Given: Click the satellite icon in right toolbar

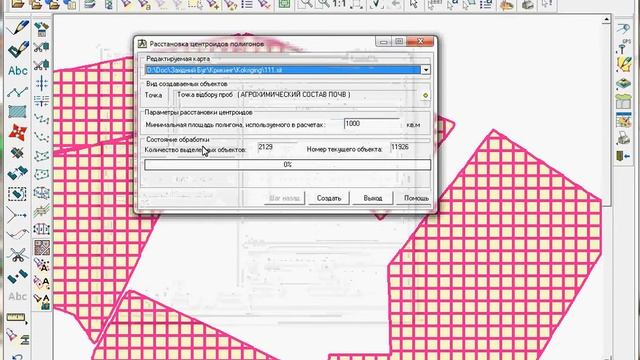Looking at the screenshot, I should [623, 29].
